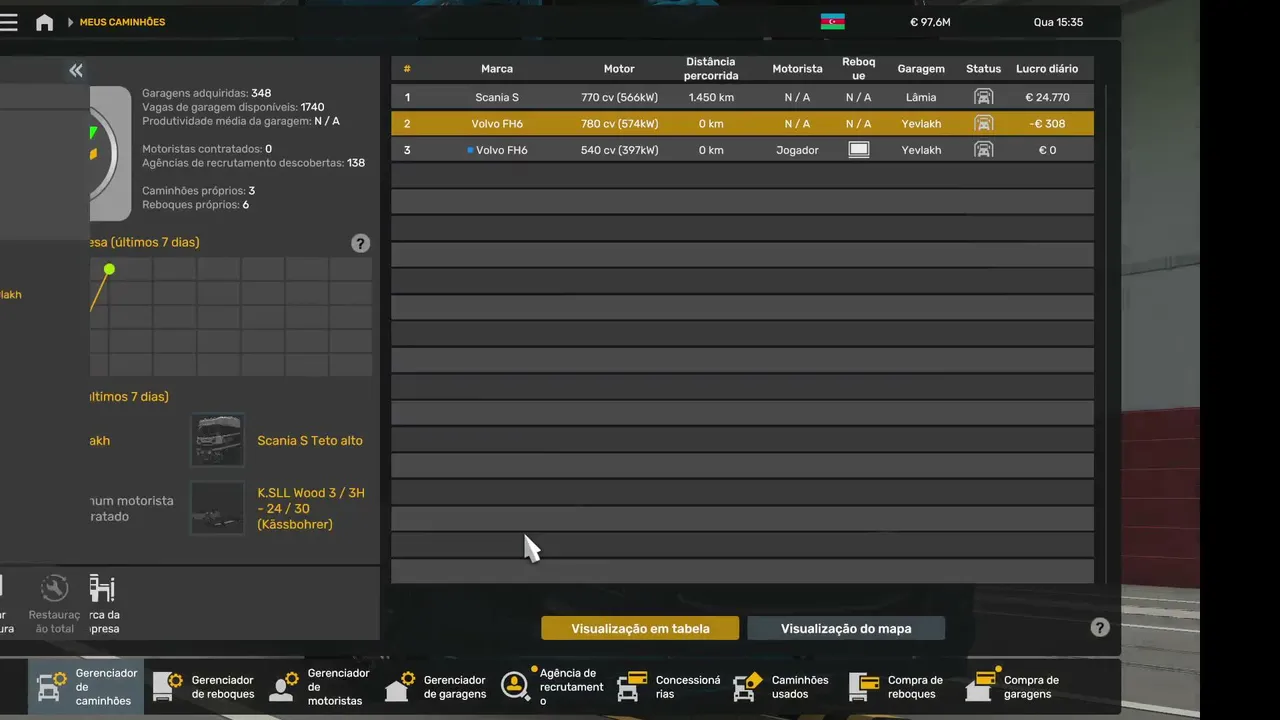
Task: Click the yellow-green data point on chart
Action: (x=109, y=269)
